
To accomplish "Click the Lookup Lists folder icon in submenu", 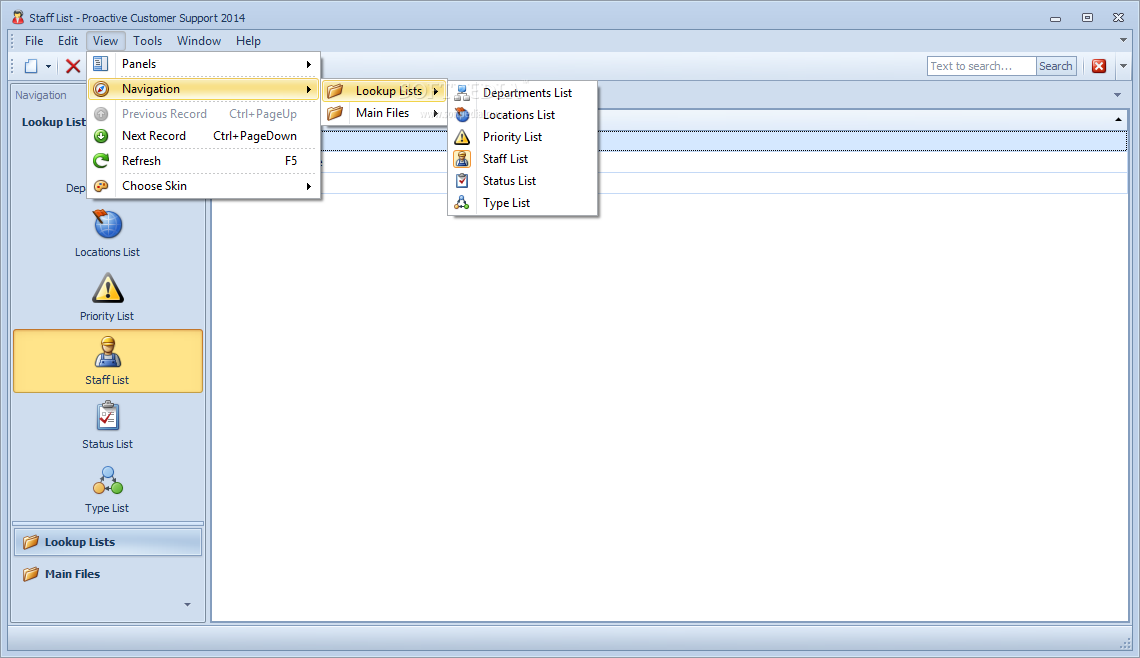I will tap(334, 91).
